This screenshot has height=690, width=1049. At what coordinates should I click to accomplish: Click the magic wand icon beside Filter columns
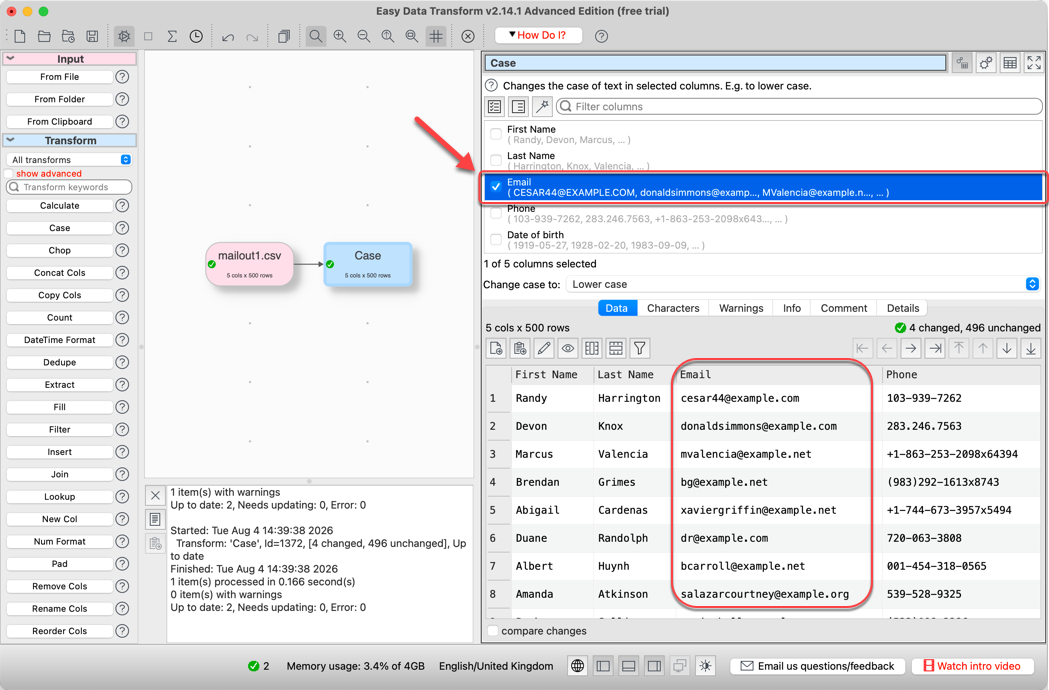click(x=542, y=106)
